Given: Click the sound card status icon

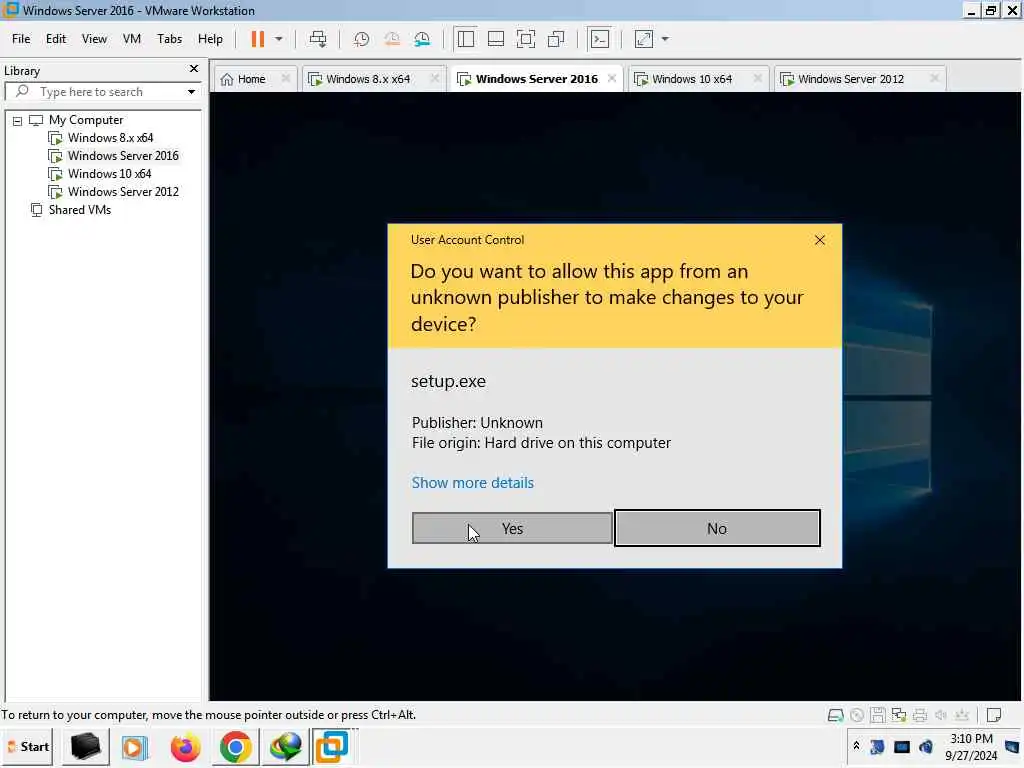Looking at the screenshot, I should click(x=940, y=716).
